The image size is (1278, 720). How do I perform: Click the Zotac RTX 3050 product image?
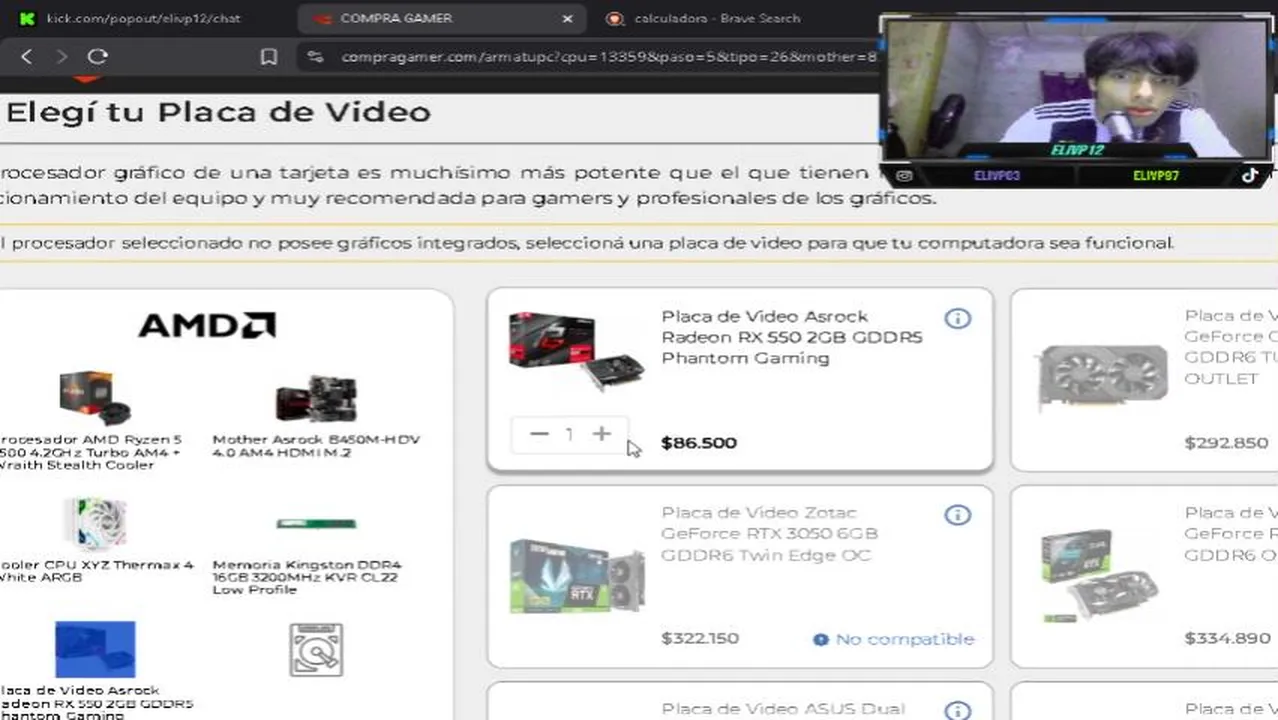pos(577,575)
